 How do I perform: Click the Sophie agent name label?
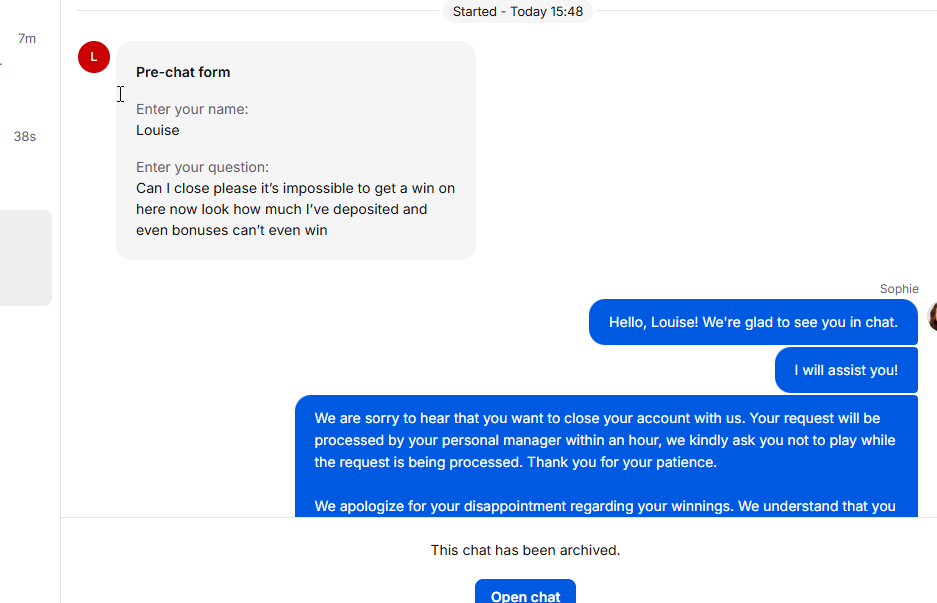(x=899, y=289)
